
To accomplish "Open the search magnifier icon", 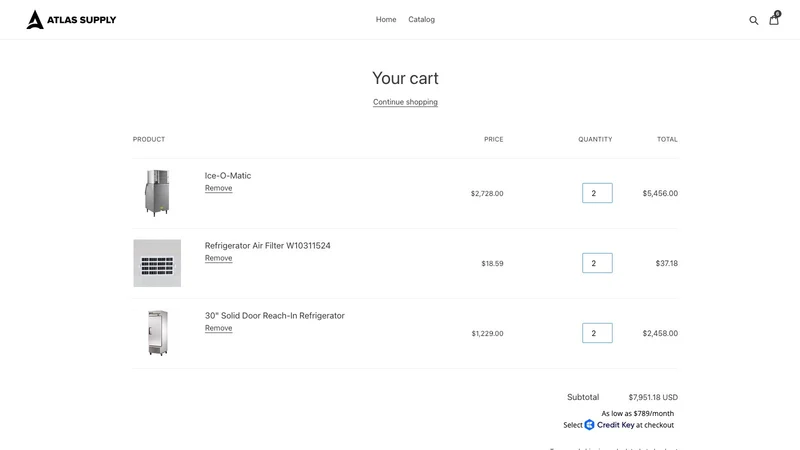I will coord(753,20).
